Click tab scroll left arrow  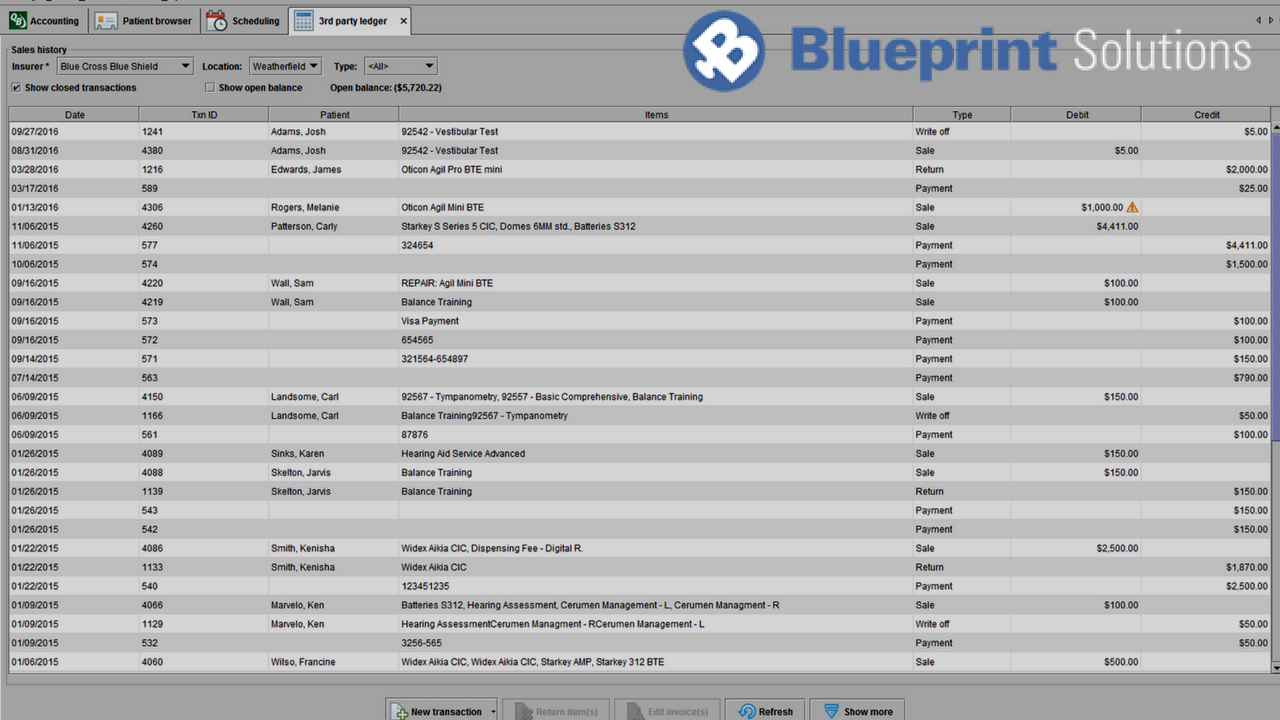pos(1258,20)
